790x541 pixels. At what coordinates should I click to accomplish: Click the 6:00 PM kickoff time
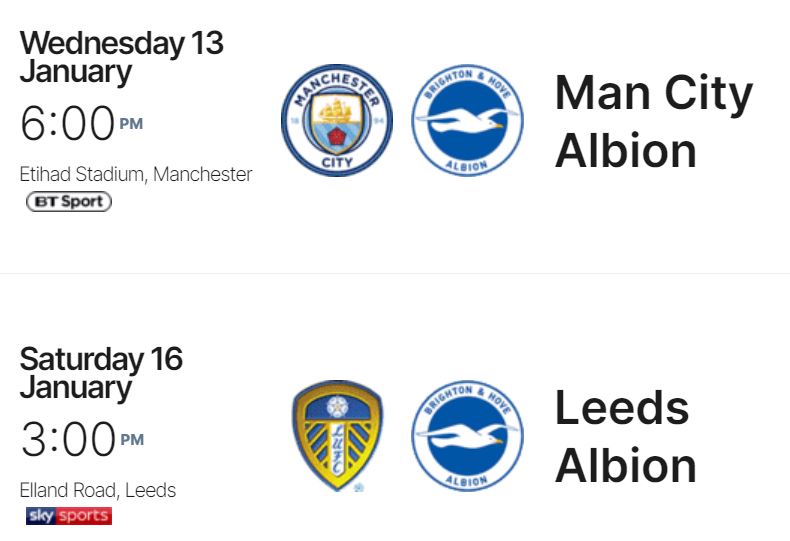82,123
